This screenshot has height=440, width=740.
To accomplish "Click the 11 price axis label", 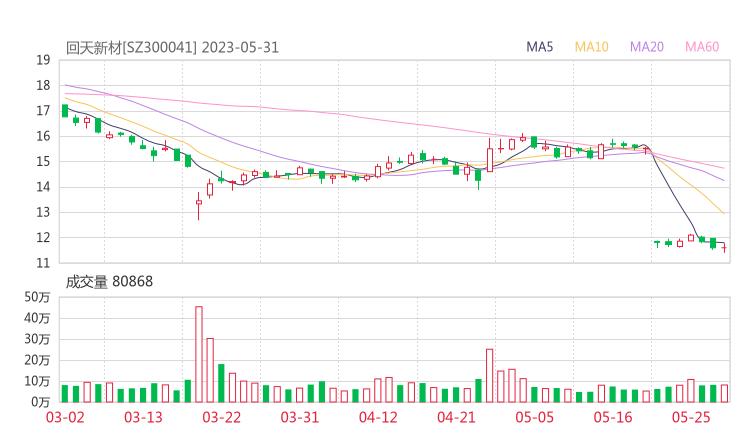I will point(43,263).
